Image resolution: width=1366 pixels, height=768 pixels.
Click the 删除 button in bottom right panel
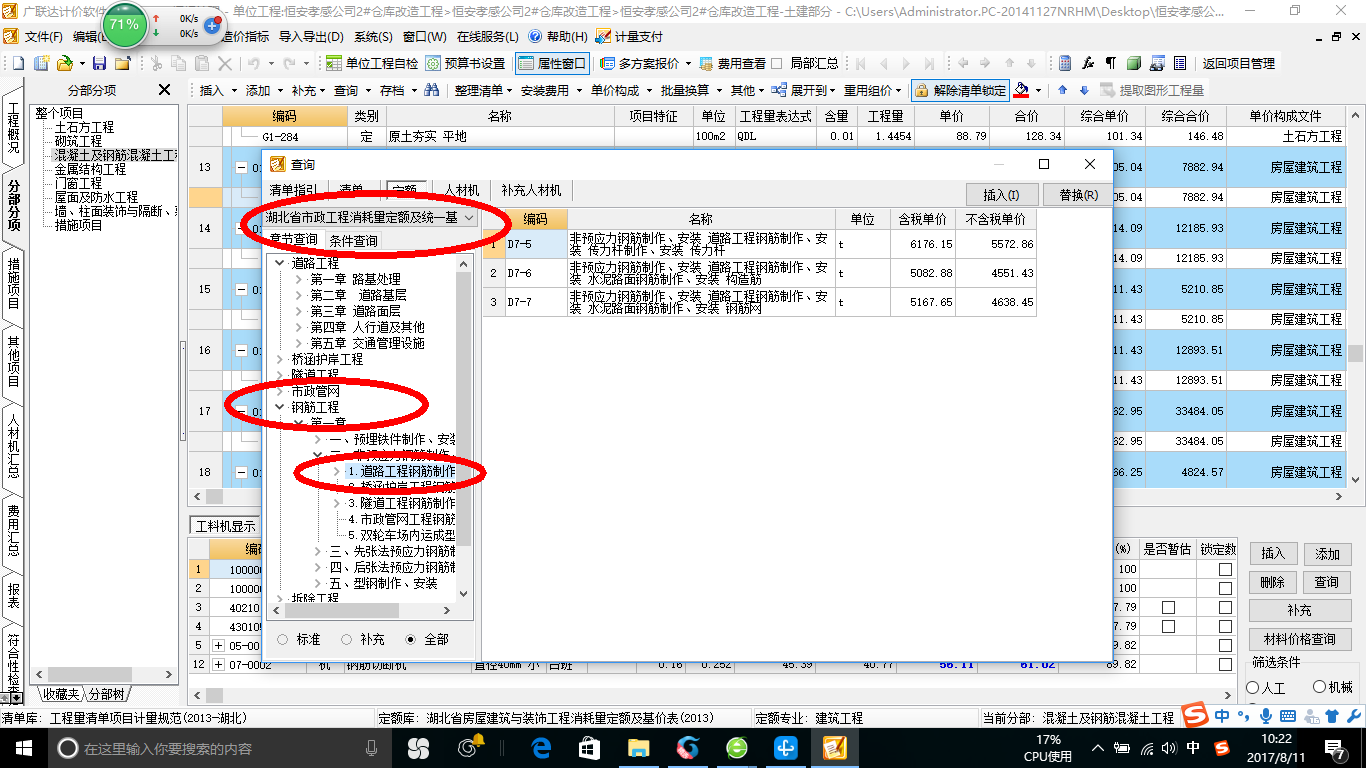[x=1272, y=581]
